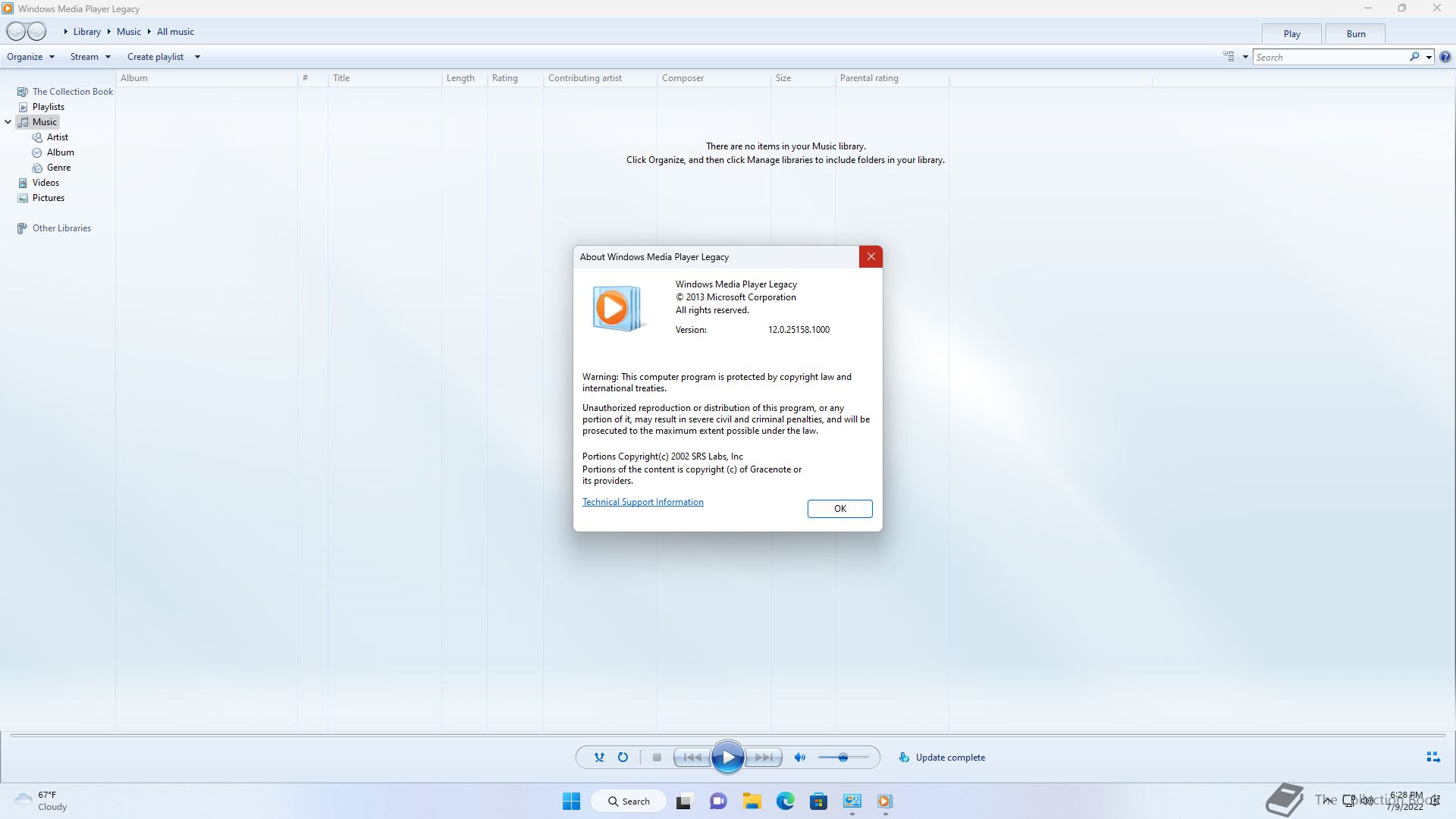The width and height of the screenshot is (1456, 819).
Task: Open the search box dropdown arrow
Action: [1429, 58]
